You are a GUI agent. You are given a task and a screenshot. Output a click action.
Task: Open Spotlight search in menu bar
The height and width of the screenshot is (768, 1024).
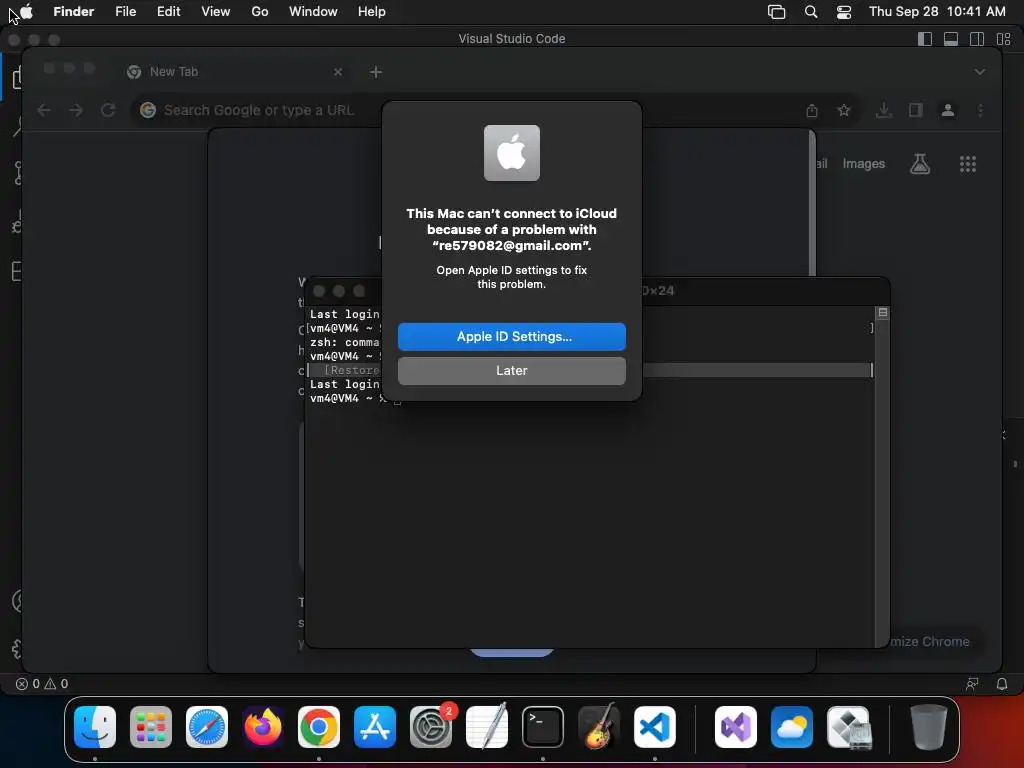pos(810,11)
